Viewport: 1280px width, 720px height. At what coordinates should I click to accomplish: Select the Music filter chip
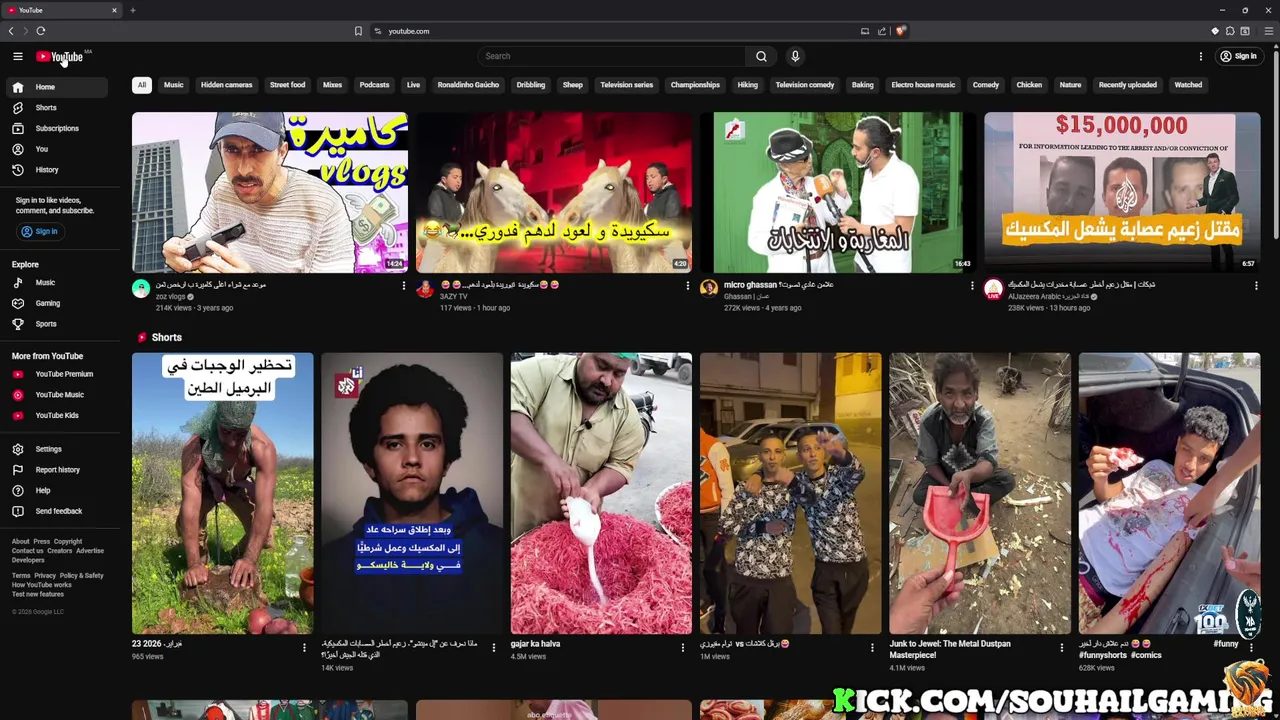click(174, 85)
